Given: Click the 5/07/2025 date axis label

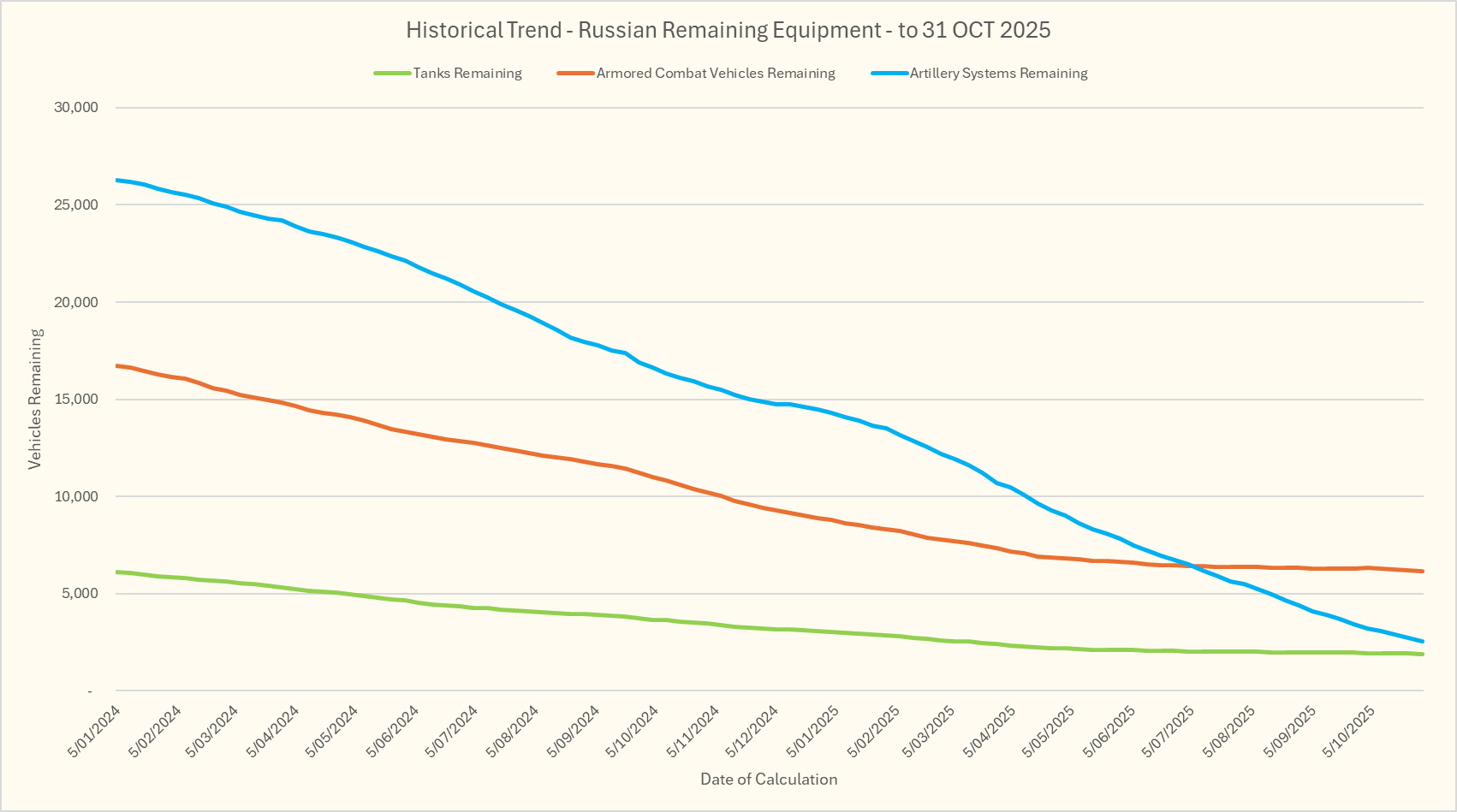Looking at the screenshot, I should pyautogui.click(x=1169, y=732).
